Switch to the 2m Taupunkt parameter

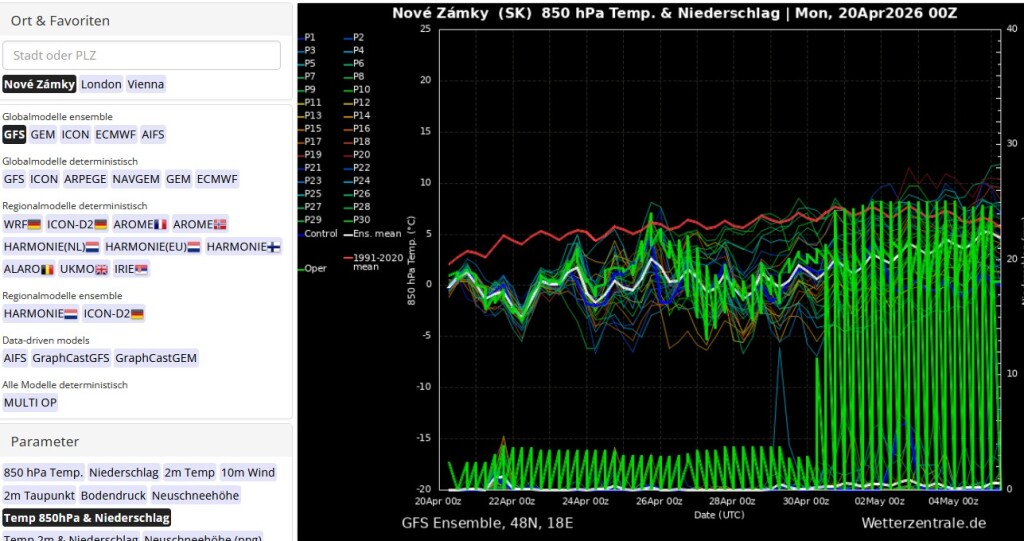[x=38, y=495]
